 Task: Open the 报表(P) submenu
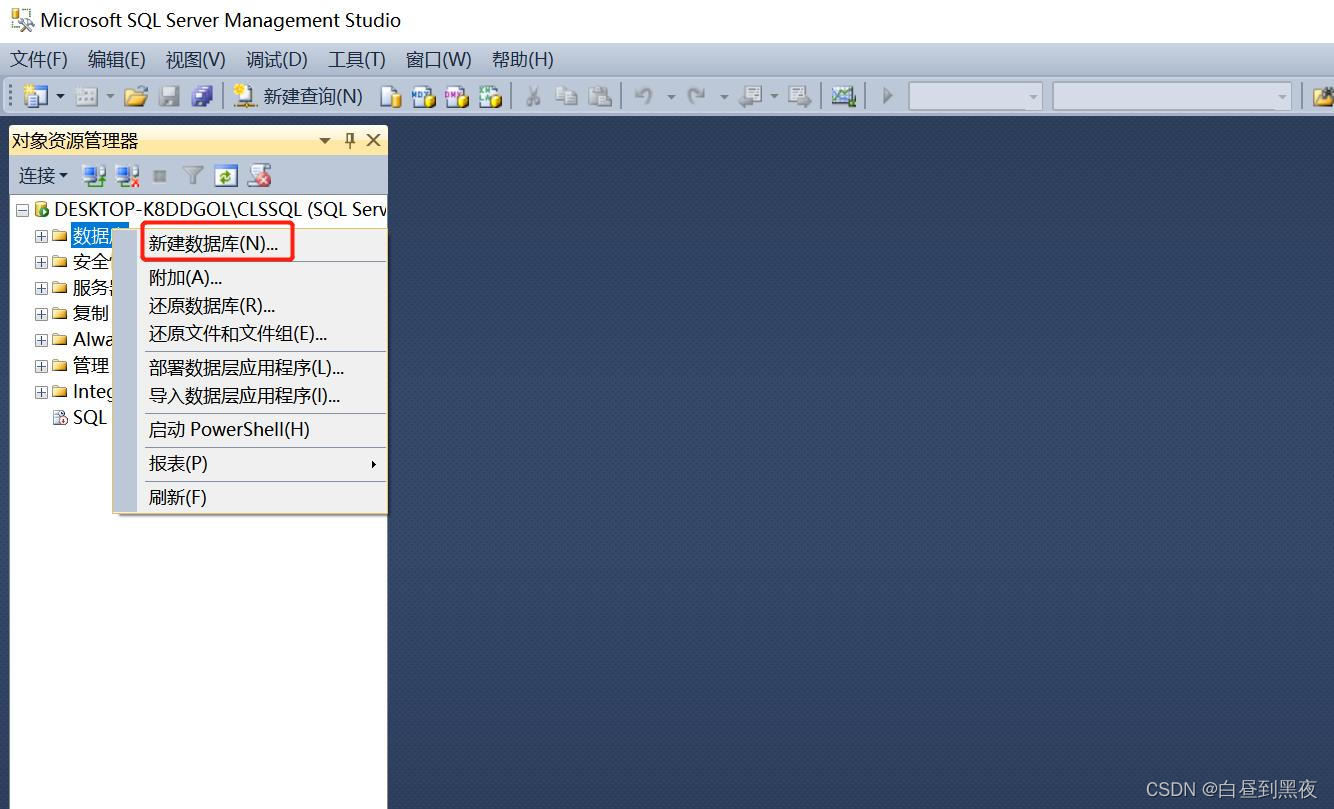(262, 464)
